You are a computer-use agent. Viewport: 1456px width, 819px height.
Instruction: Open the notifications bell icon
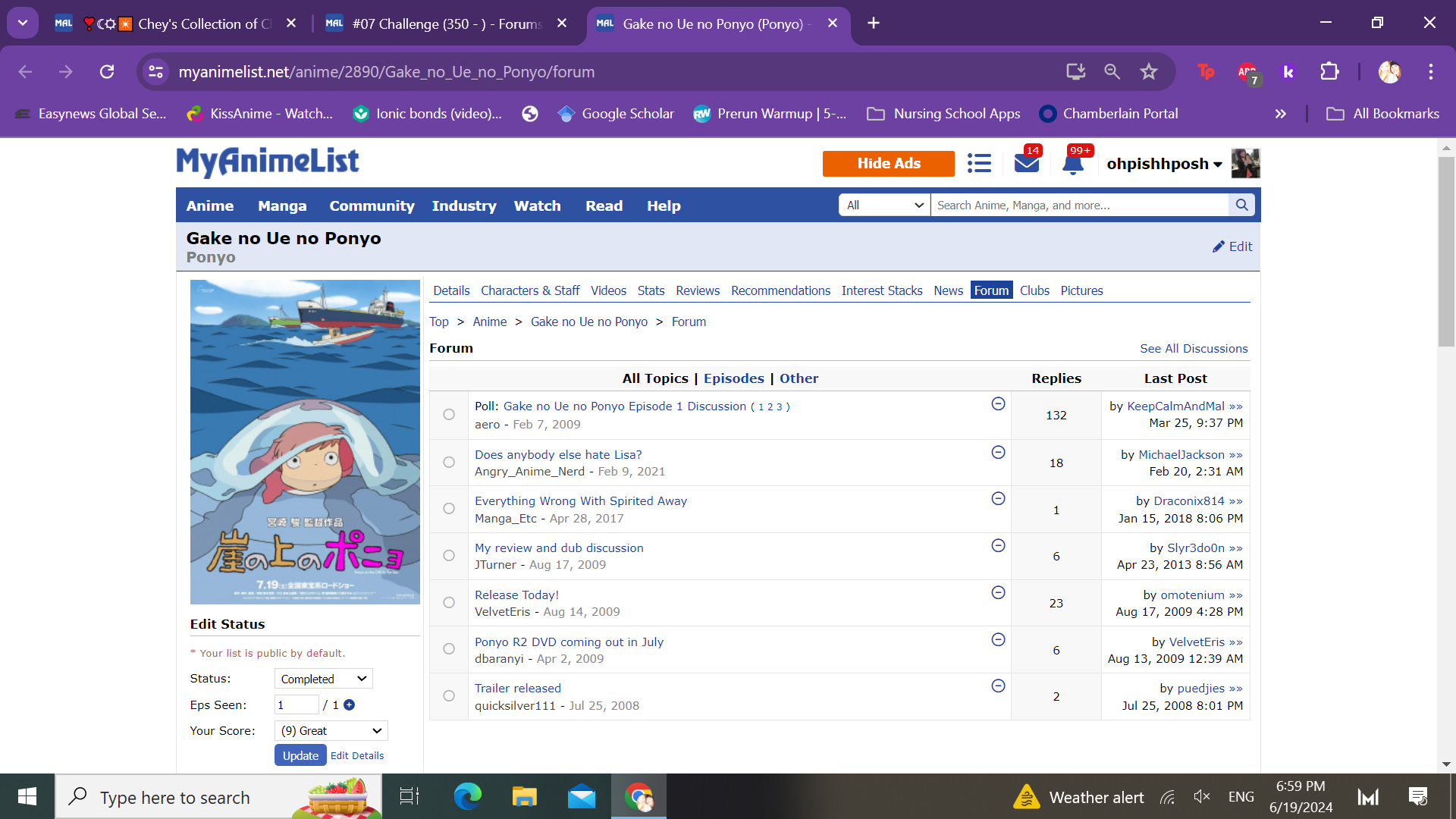(1073, 164)
